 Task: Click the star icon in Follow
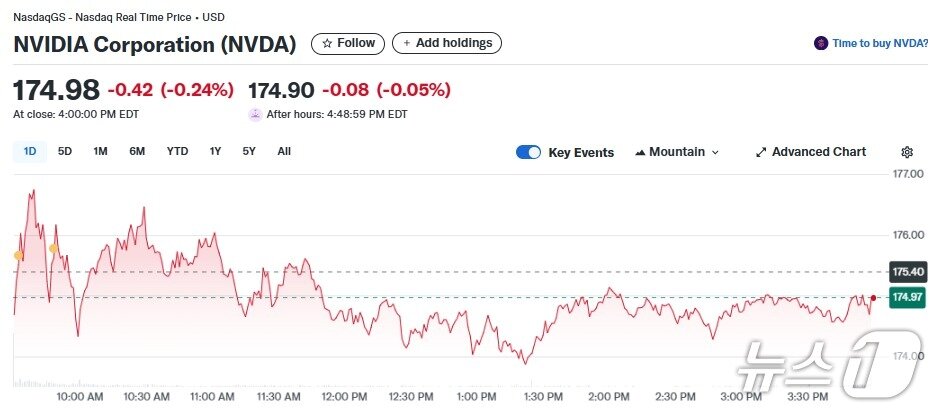[x=327, y=43]
